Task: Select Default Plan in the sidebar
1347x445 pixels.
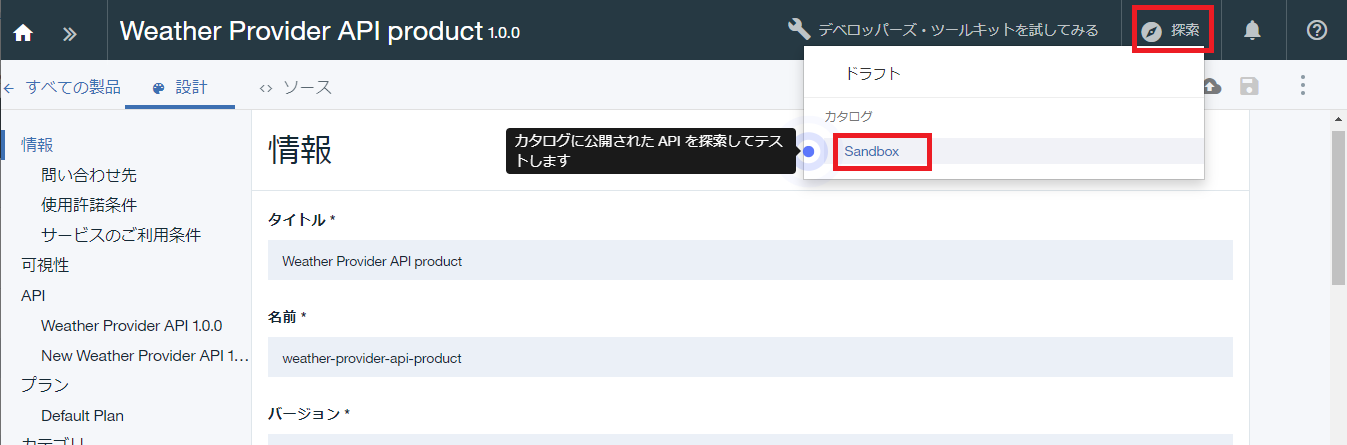Action: click(x=82, y=415)
